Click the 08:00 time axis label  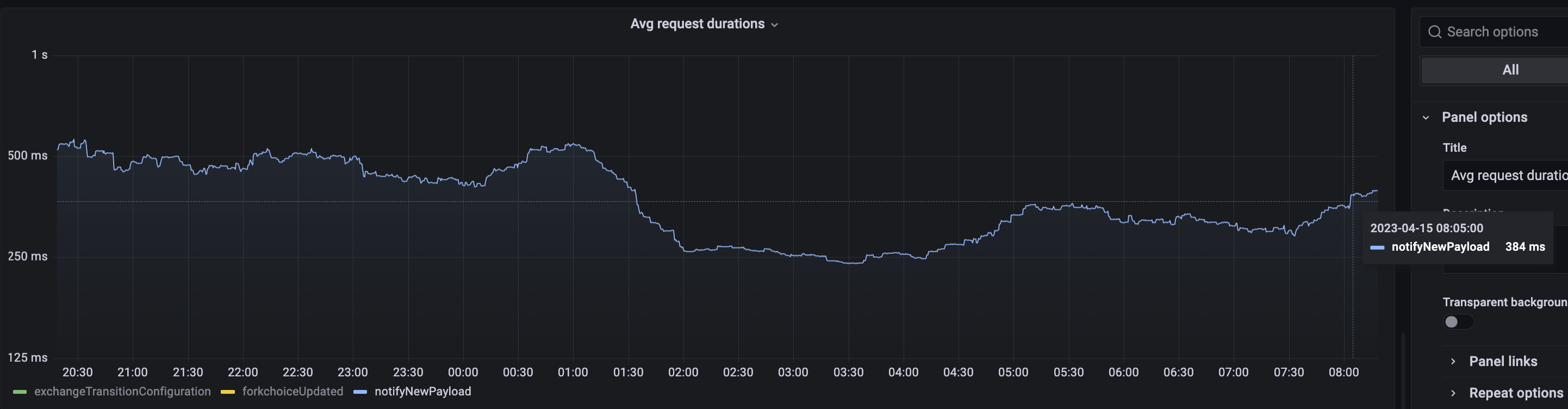click(1344, 373)
